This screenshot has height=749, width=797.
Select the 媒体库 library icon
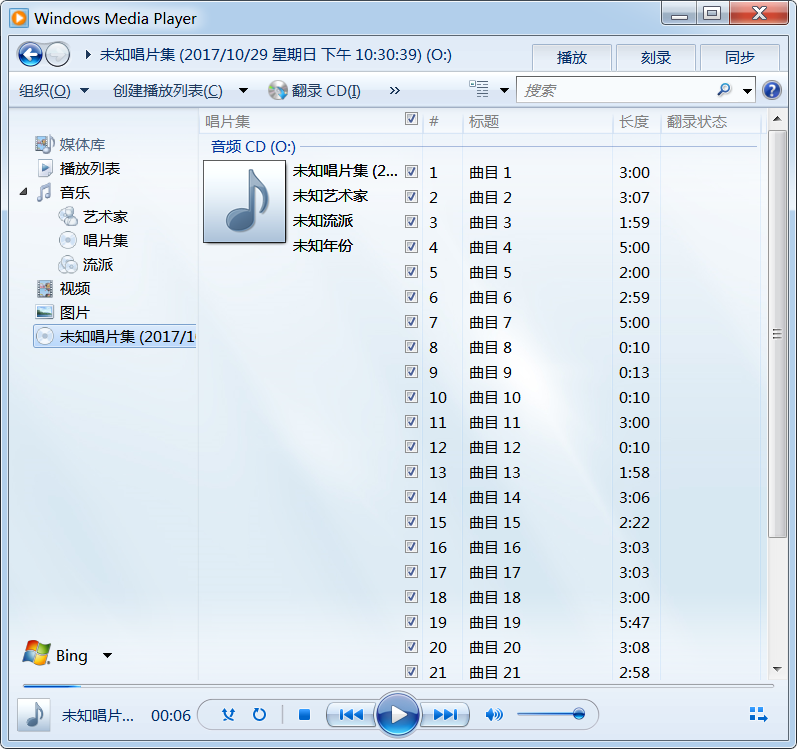pyautogui.click(x=44, y=144)
